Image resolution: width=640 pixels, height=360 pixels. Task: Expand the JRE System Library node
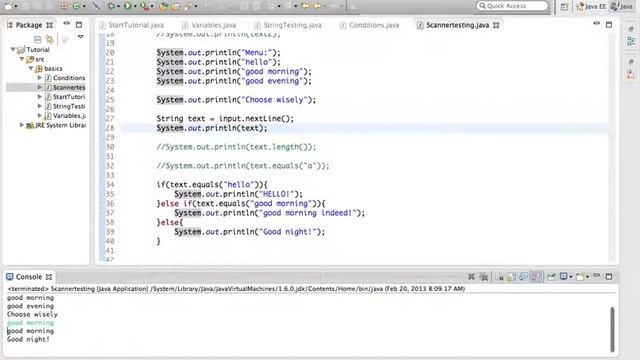tap(22, 125)
